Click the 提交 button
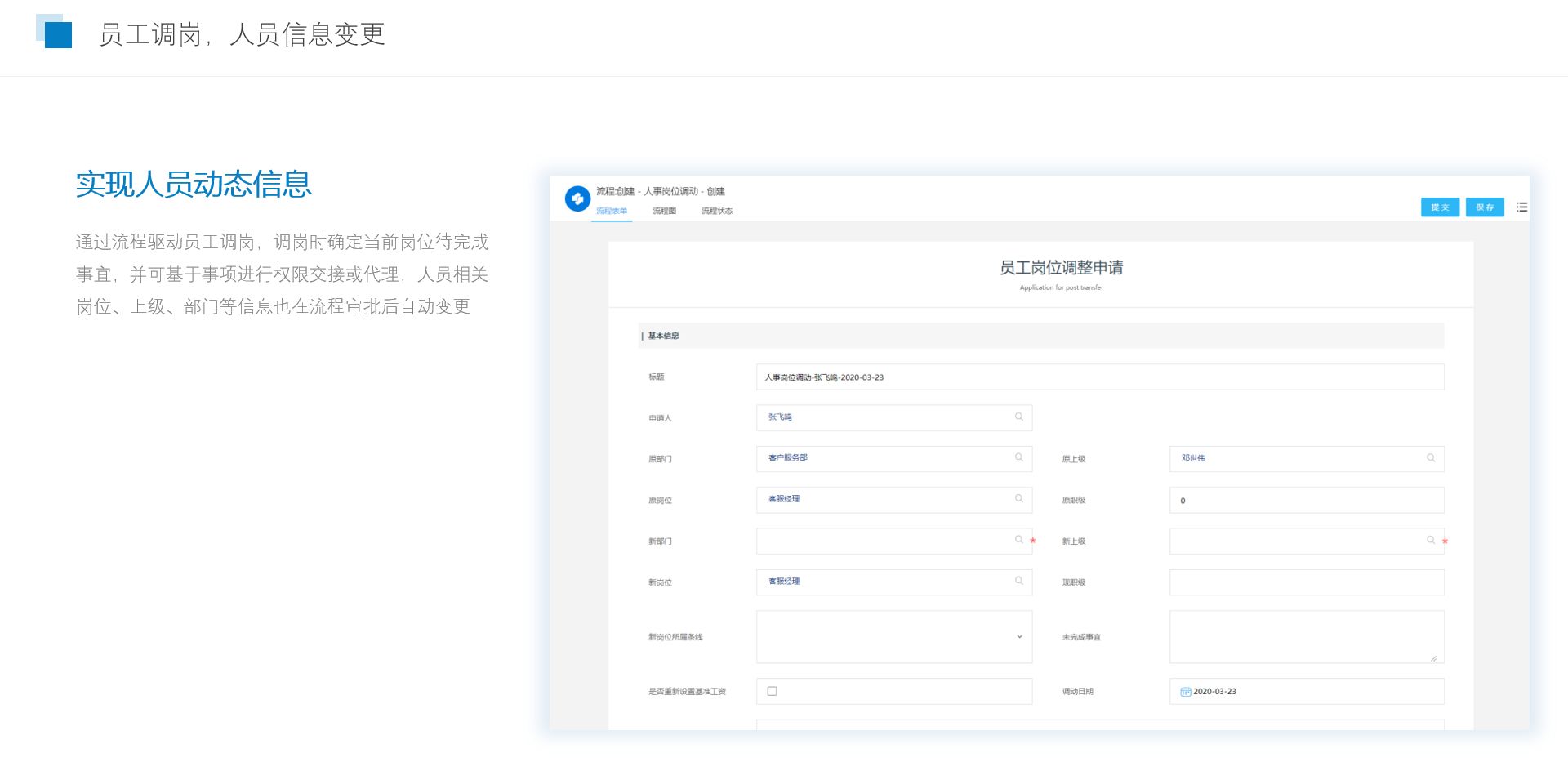The height and width of the screenshot is (771, 1568). 1440,207
